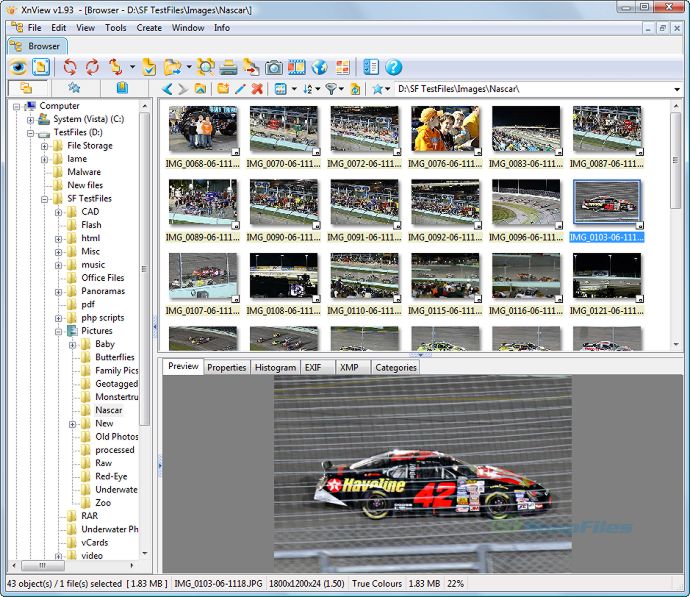This screenshot has height=597, width=690.
Task: Open Options checklist icon
Action: point(371,67)
